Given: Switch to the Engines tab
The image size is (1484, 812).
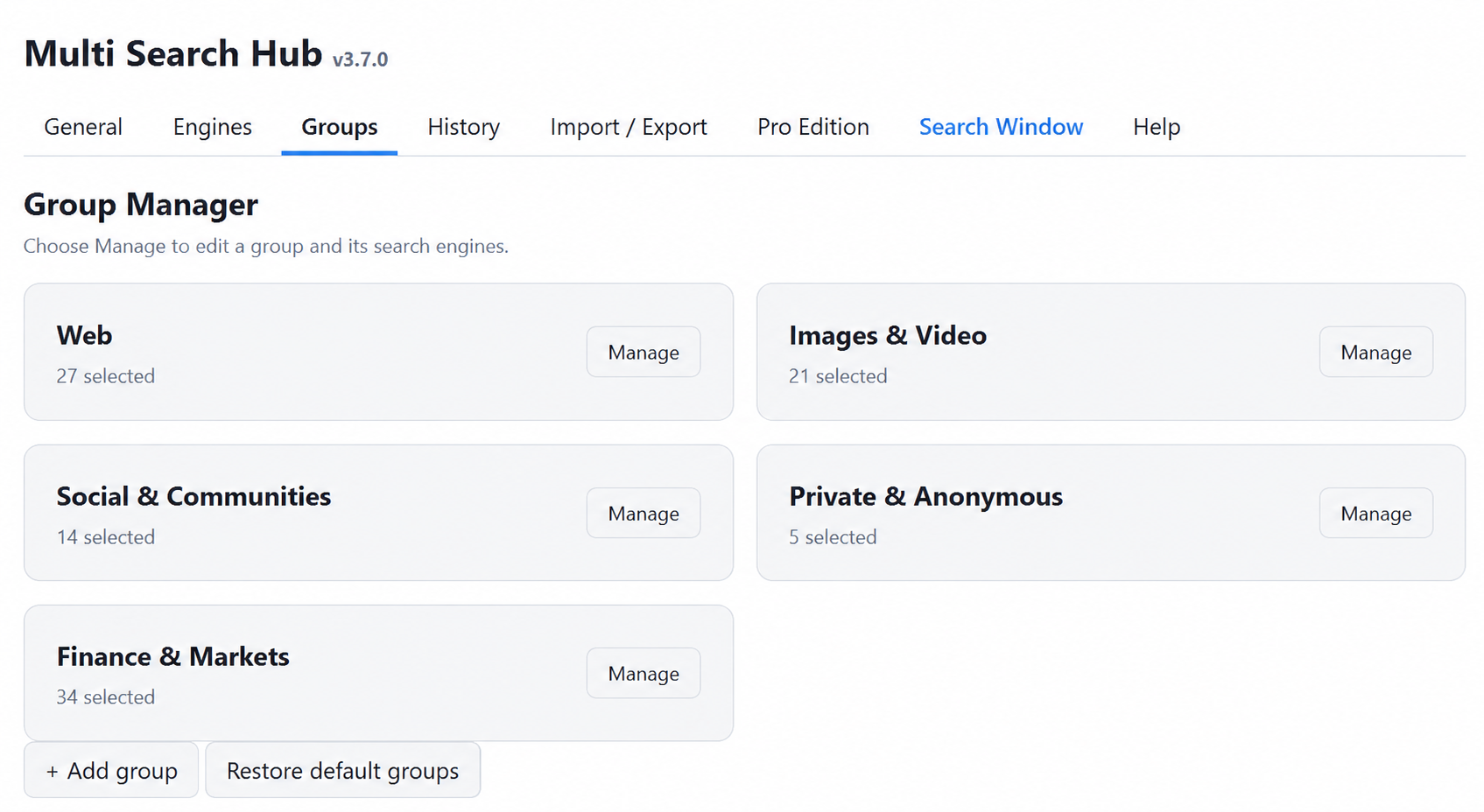Looking at the screenshot, I should pyautogui.click(x=213, y=127).
